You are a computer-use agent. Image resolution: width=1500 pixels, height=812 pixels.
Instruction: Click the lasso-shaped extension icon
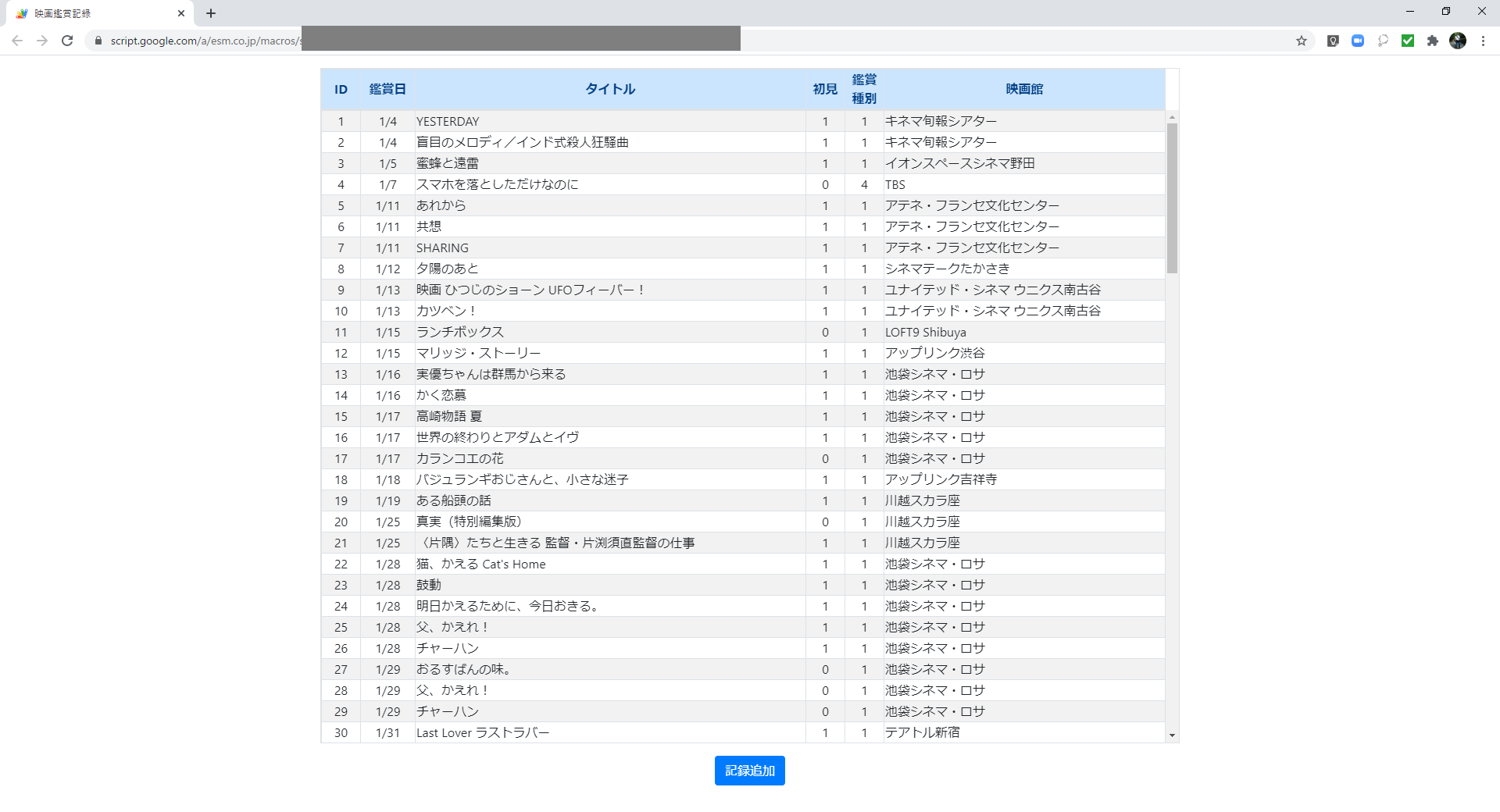pos(1383,40)
